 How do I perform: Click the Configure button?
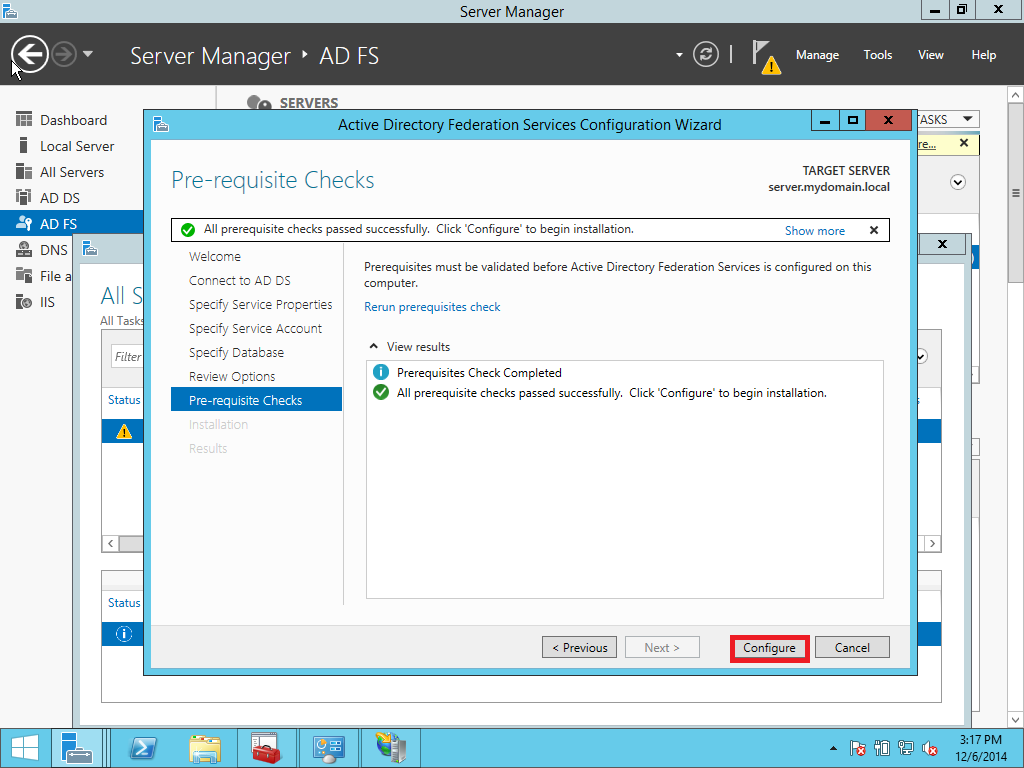point(768,647)
